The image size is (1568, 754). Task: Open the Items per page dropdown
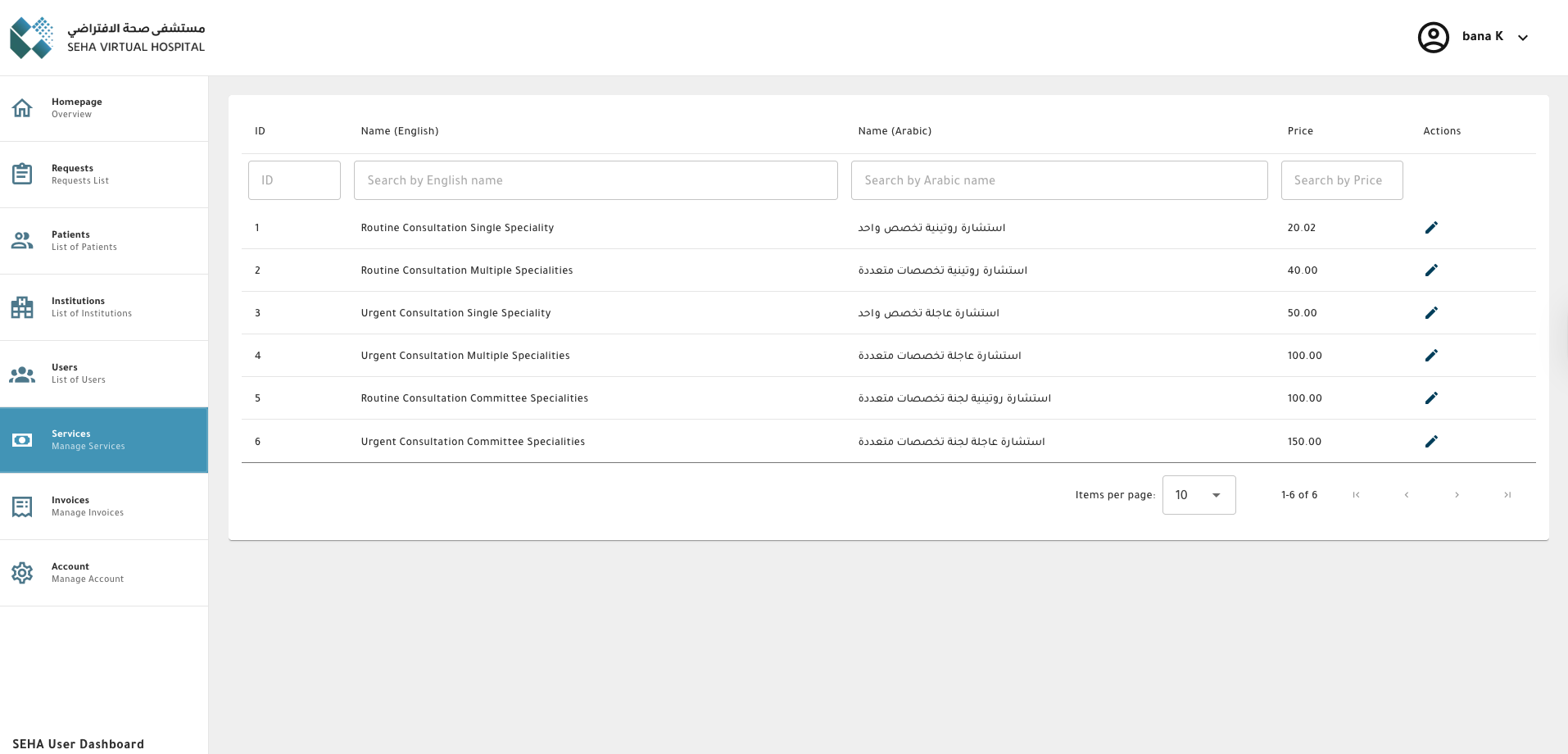click(1199, 495)
